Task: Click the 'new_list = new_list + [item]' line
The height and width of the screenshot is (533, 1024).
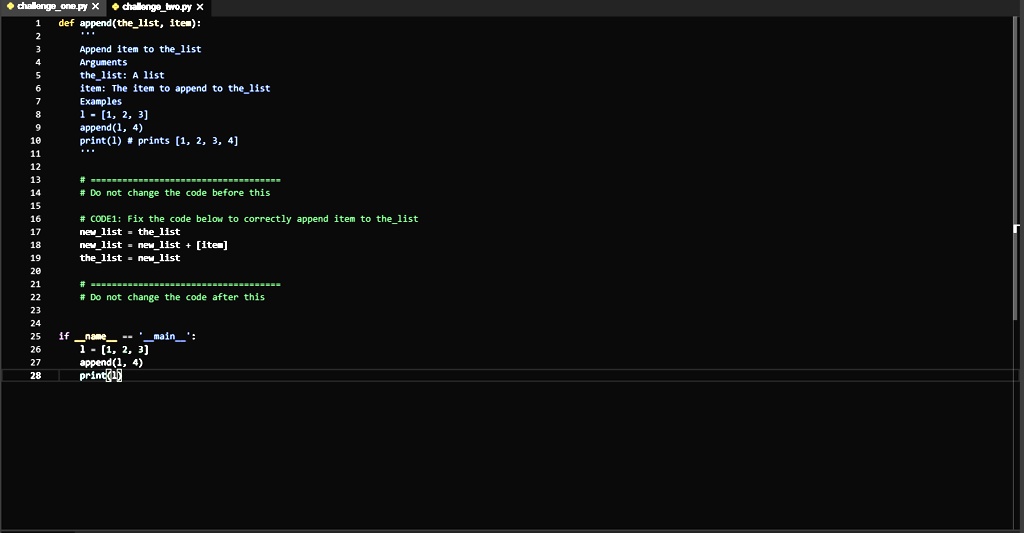Action: click(x=153, y=245)
